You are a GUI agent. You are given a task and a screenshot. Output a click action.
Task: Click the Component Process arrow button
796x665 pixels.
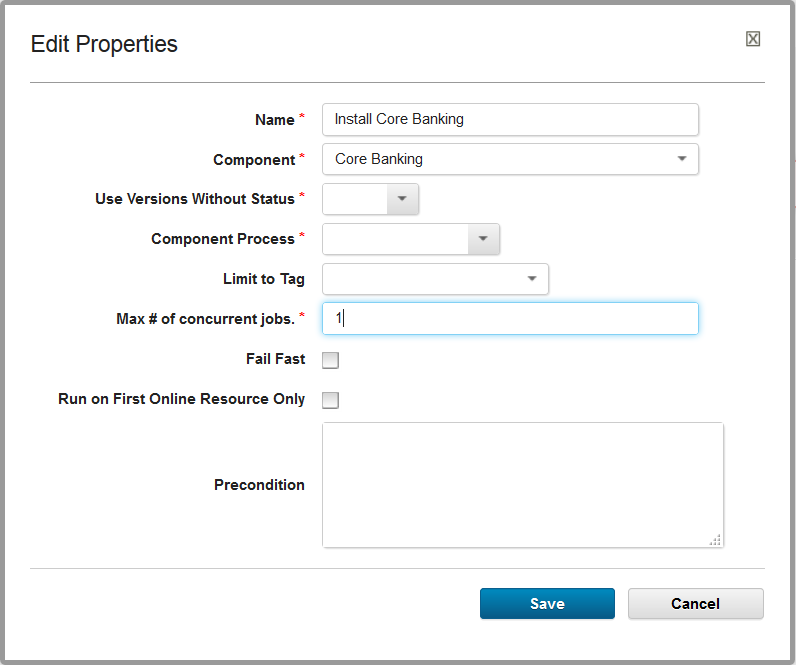click(x=483, y=239)
